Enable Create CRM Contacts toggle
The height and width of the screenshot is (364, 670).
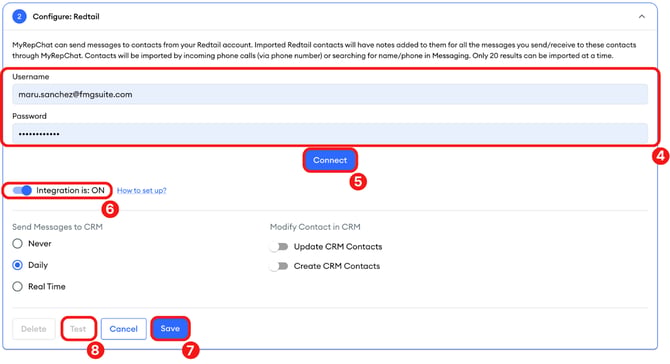click(x=279, y=266)
